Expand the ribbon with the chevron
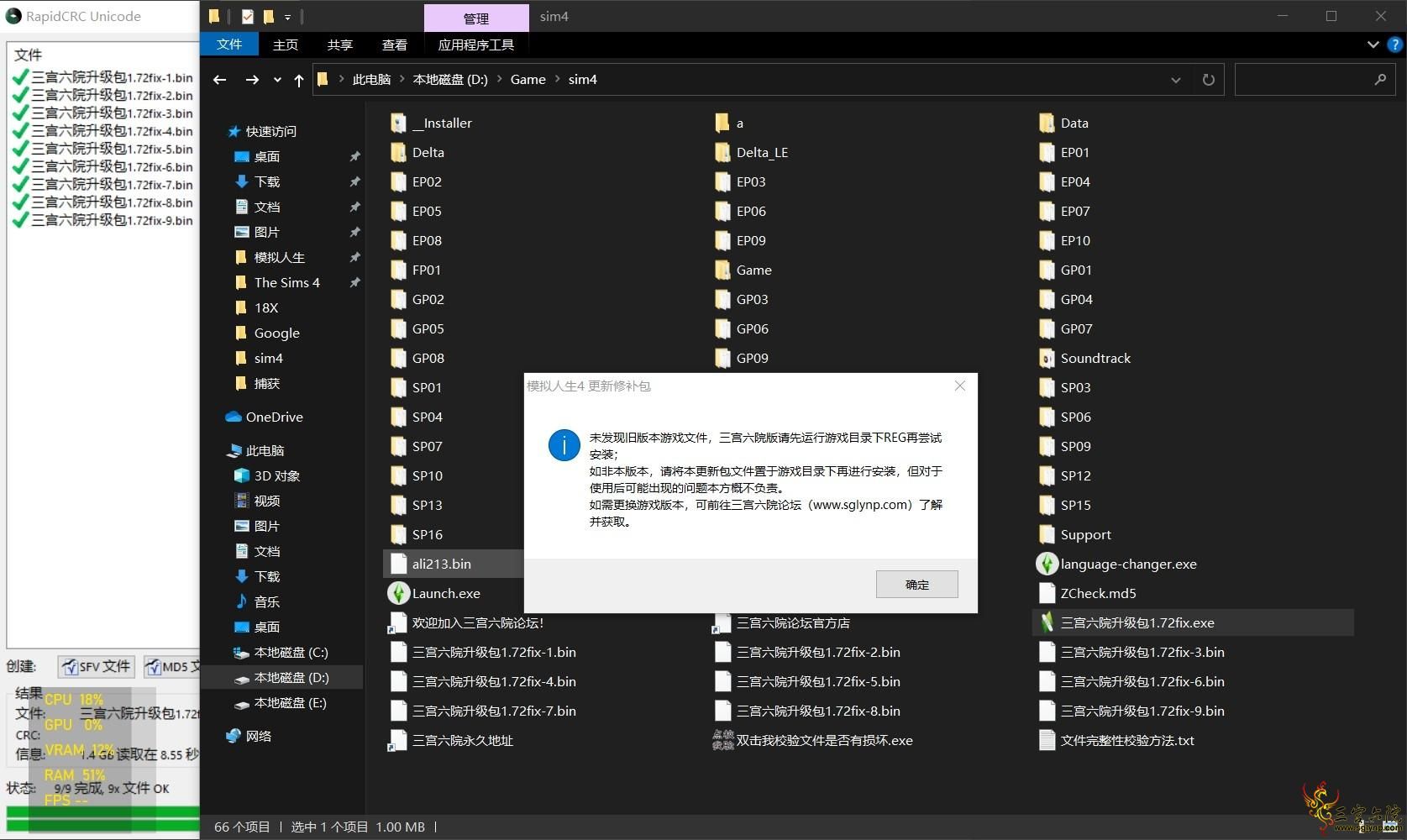 tap(1373, 45)
